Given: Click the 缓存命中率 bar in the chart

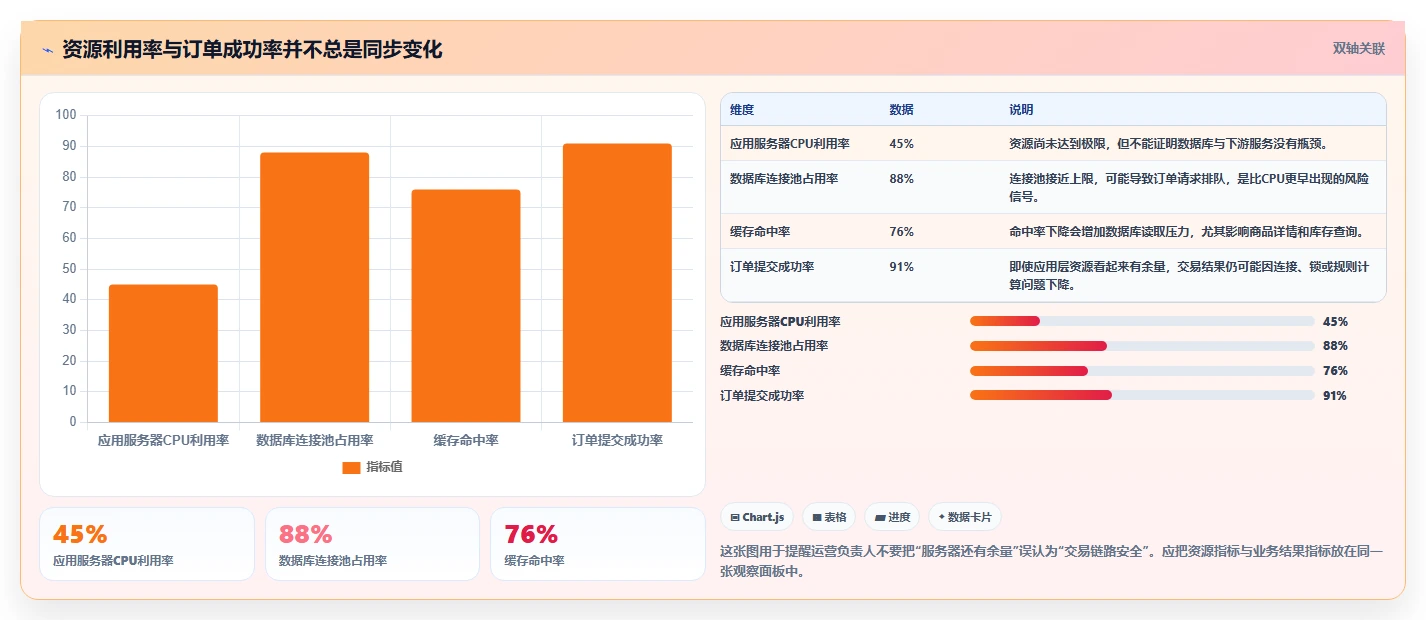Looking at the screenshot, I should (466, 306).
